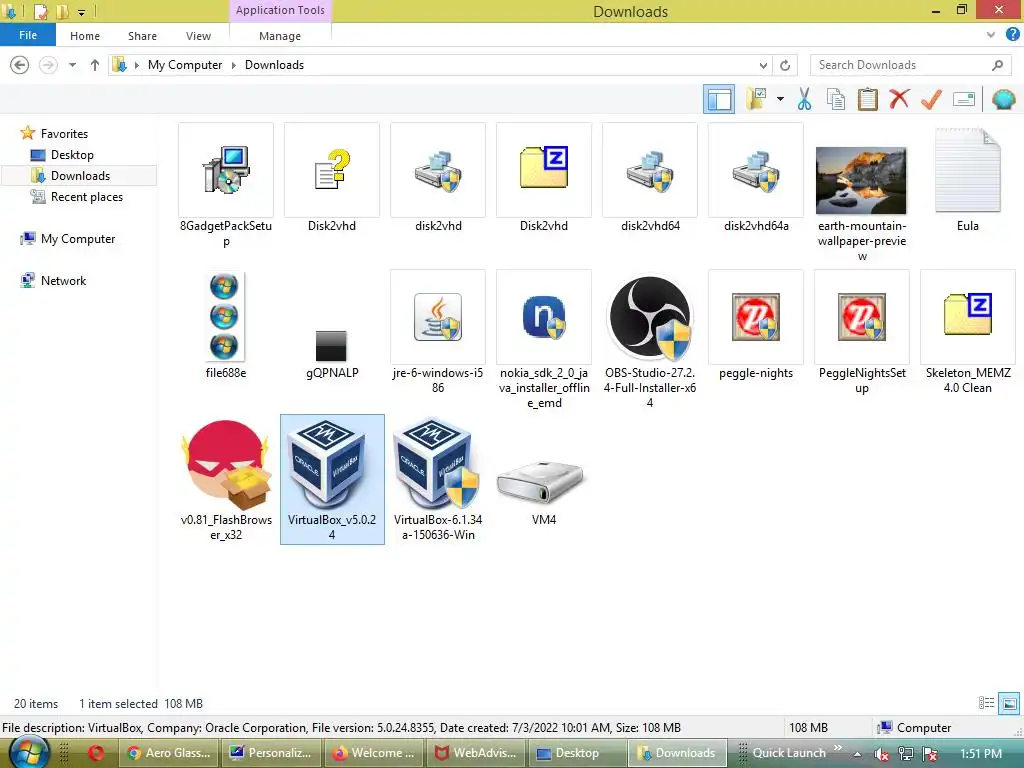Select the jre-6-windows-i586 Java installer

(438, 317)
